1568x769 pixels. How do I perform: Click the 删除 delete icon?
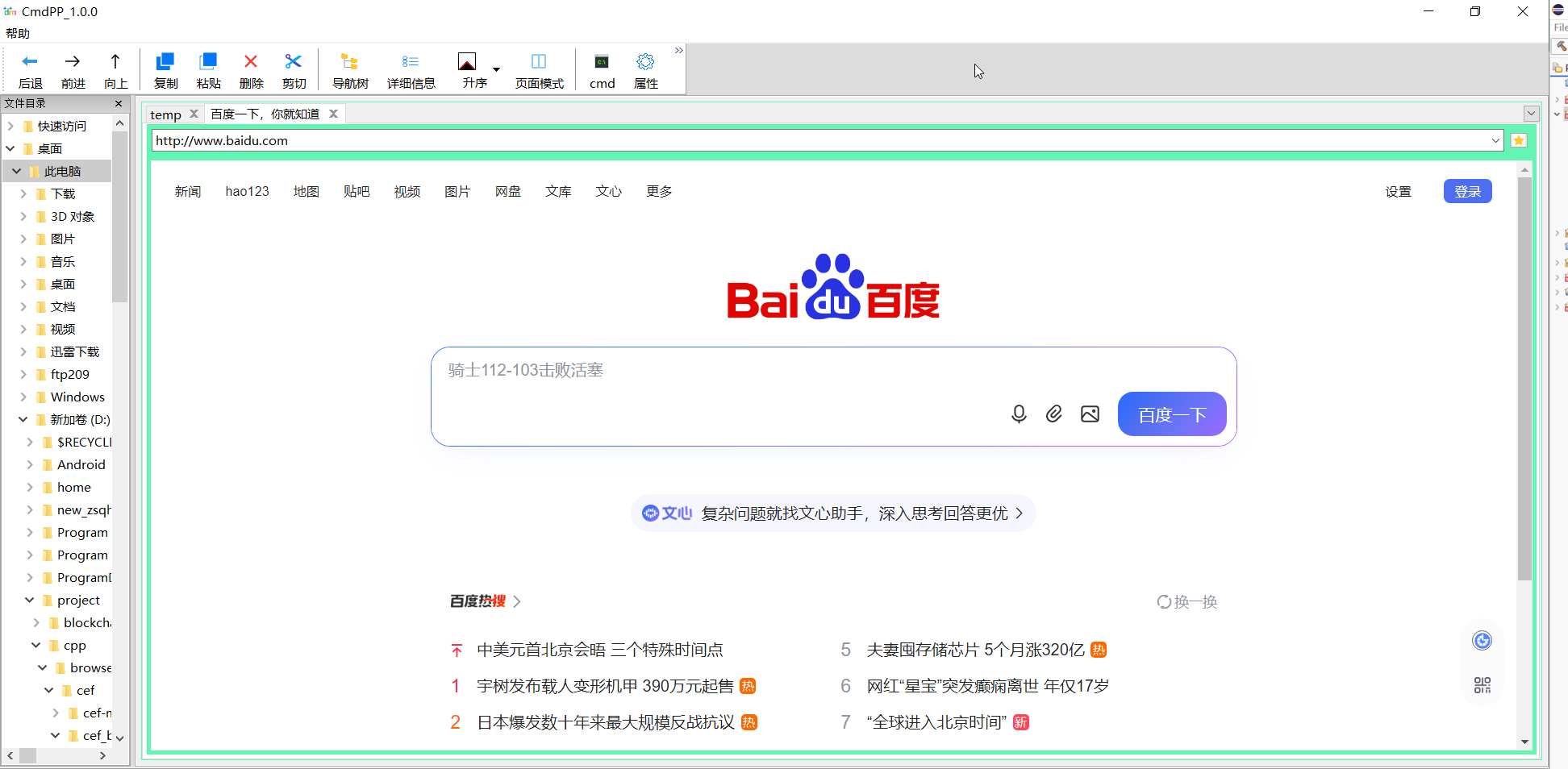[x=251, y=62]
